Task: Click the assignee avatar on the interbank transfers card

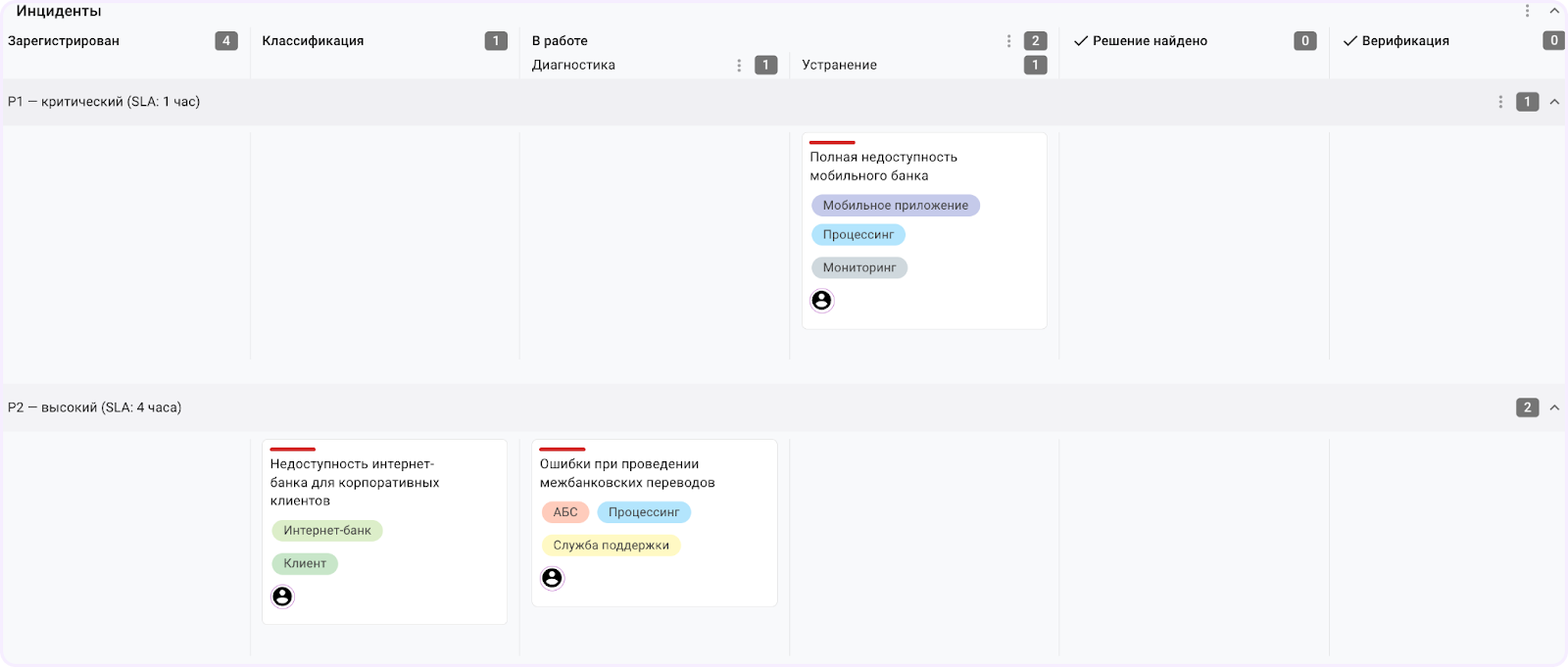Action: [x=553, y=578]
